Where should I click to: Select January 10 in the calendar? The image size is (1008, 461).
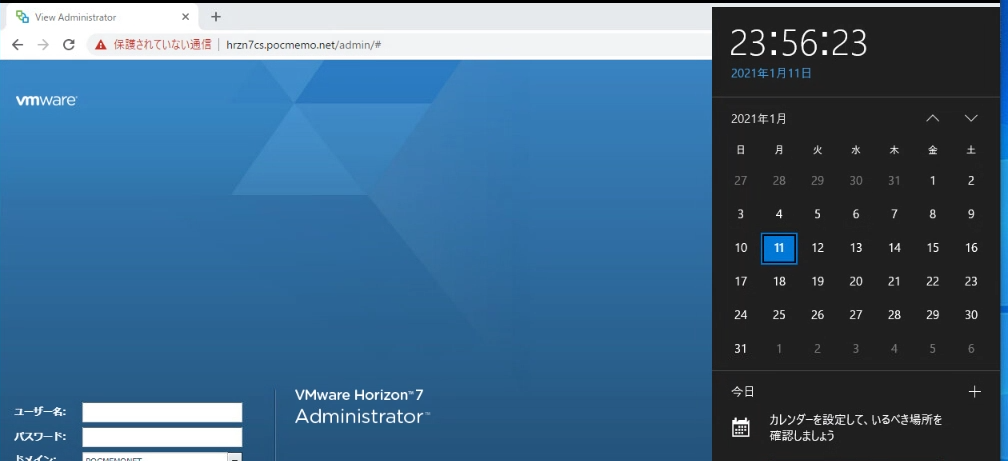(741, 248)
